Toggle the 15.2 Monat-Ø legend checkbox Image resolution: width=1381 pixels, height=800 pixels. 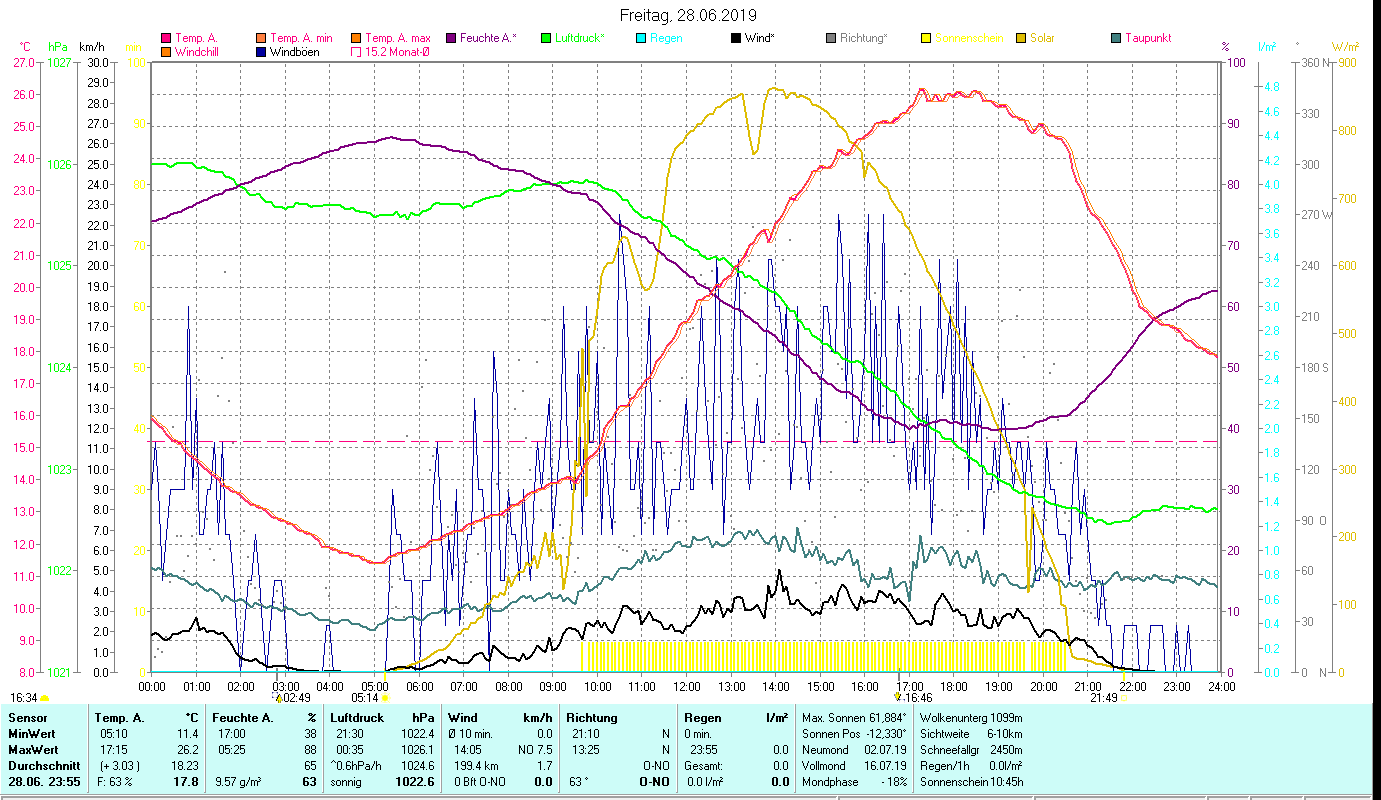point(356,52)
